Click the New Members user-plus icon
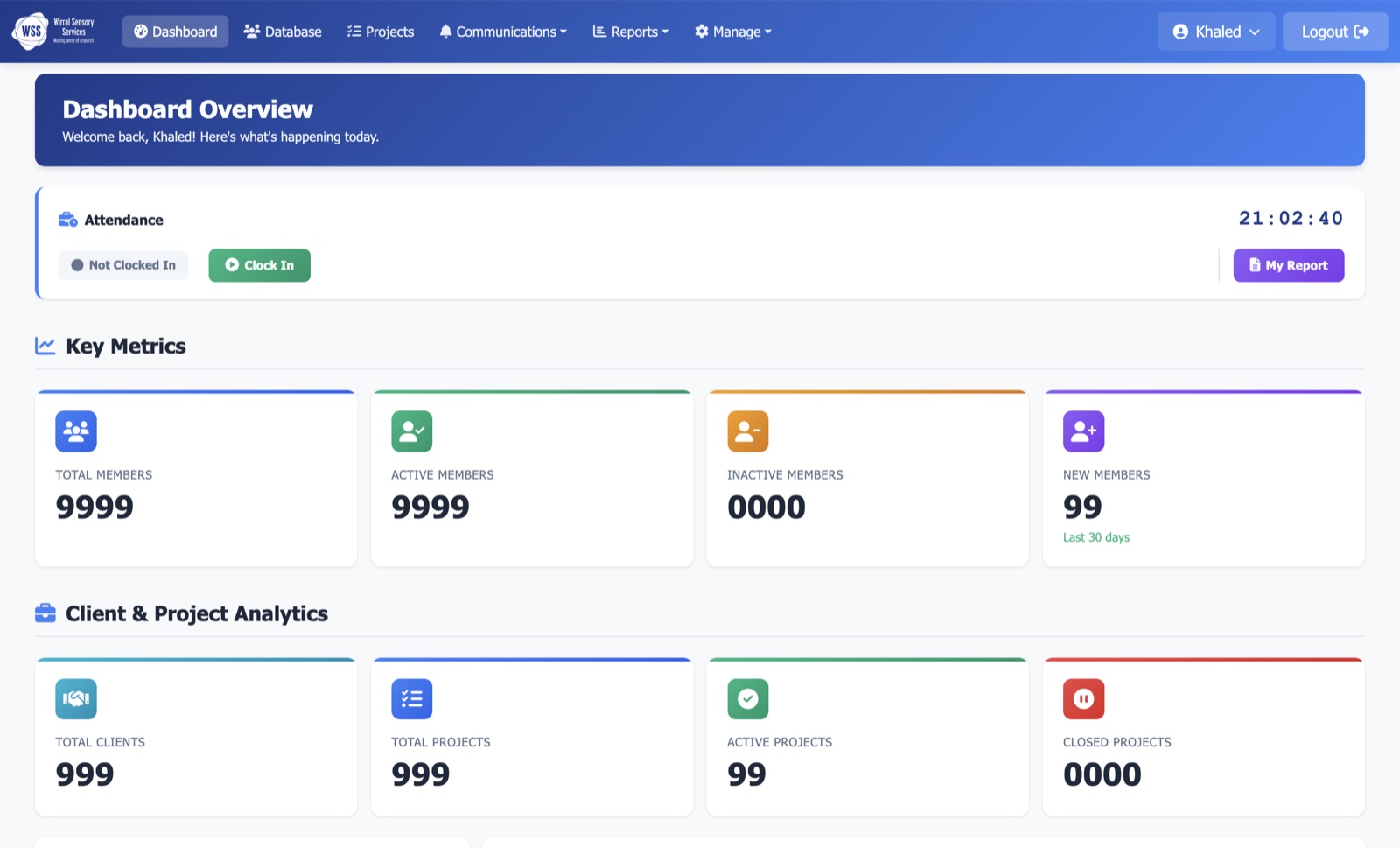 tap(1084, 431)
